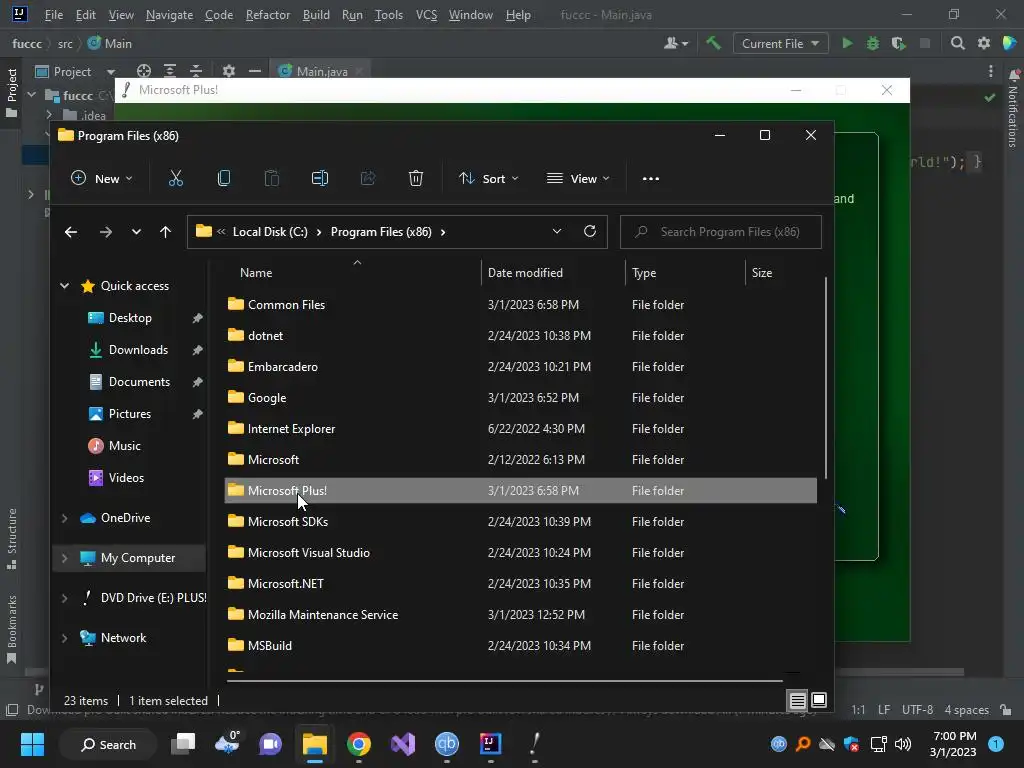The width and height of the screenshot is (1024, 768).
Task: Click the Rename icon in Explorer toolbar
Action: point(319,178)
